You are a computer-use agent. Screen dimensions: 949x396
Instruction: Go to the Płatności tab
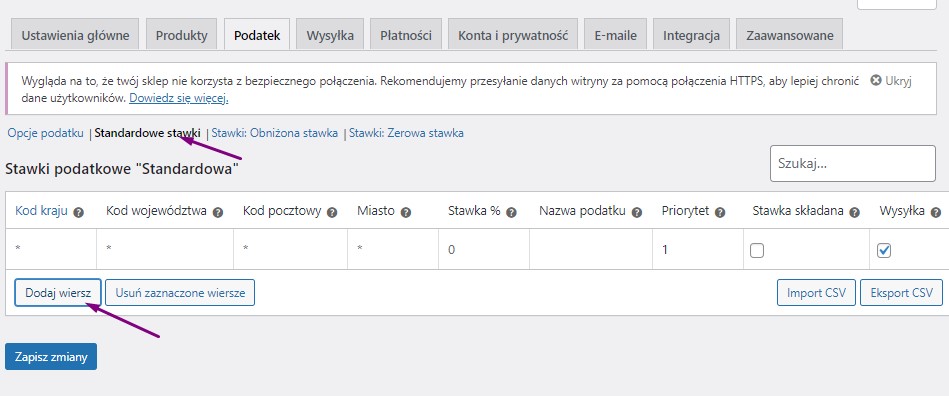(x=406, y=35)
